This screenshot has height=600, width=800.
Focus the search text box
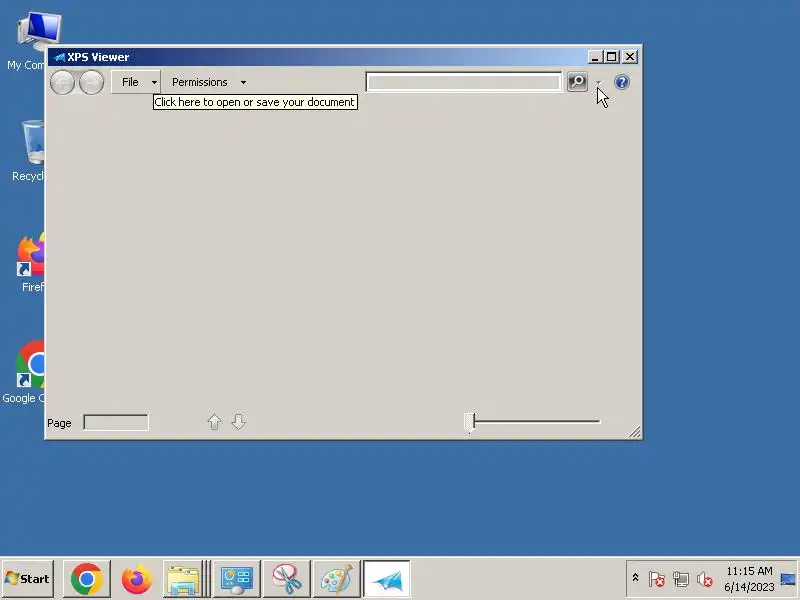[463, 82]
